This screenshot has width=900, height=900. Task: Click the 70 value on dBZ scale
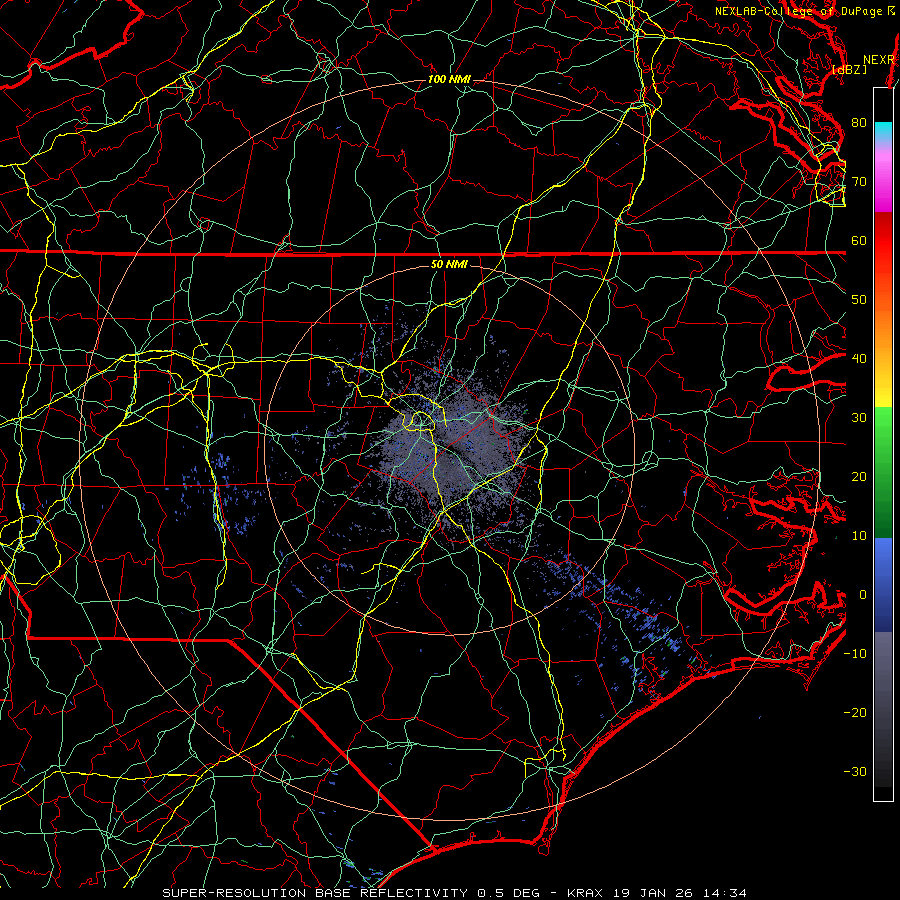pos(859,182)
